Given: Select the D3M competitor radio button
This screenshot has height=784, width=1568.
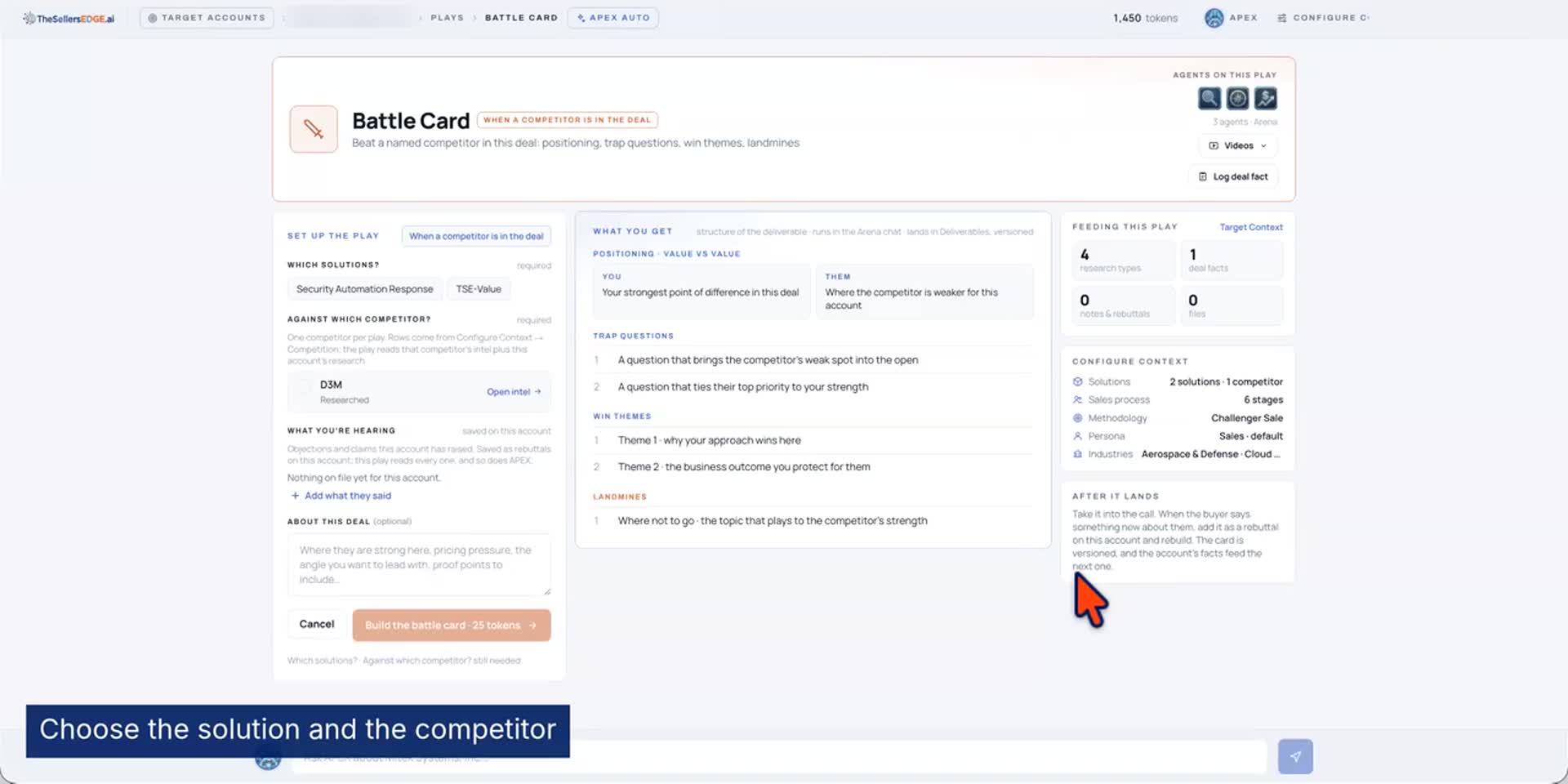Looking at the screenshot, I should tap(305, 385).
